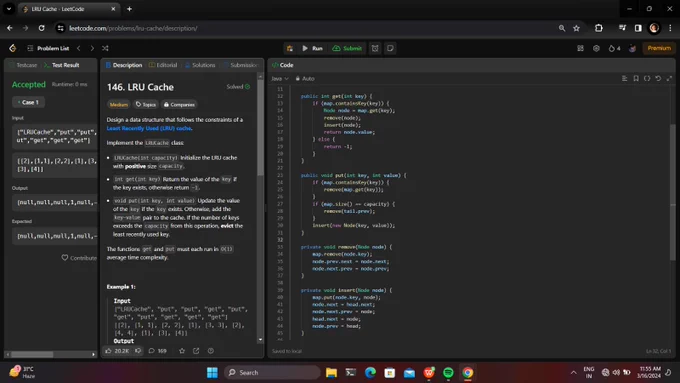Image resolution: width=680 pixels, height=383 pixels.
Task: Open LeetCode settings gear
Action: point(596,48)
